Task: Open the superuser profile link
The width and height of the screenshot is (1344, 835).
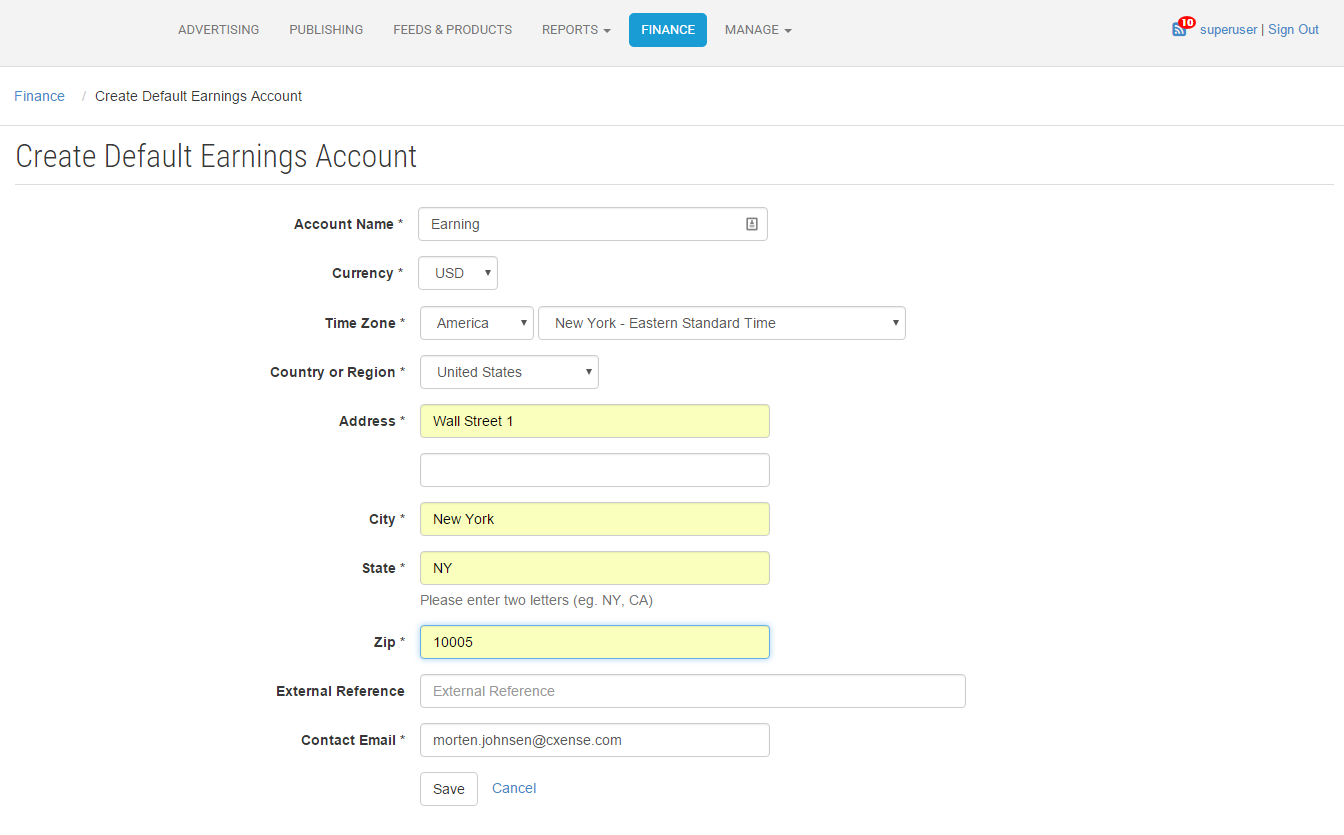Action: [1228, 30]
